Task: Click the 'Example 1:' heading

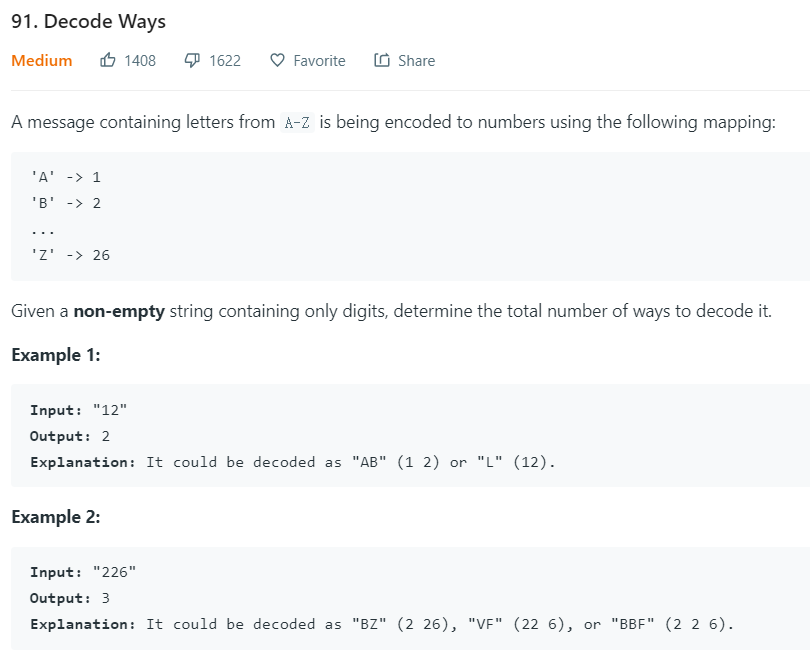Action: click(56, 355)
